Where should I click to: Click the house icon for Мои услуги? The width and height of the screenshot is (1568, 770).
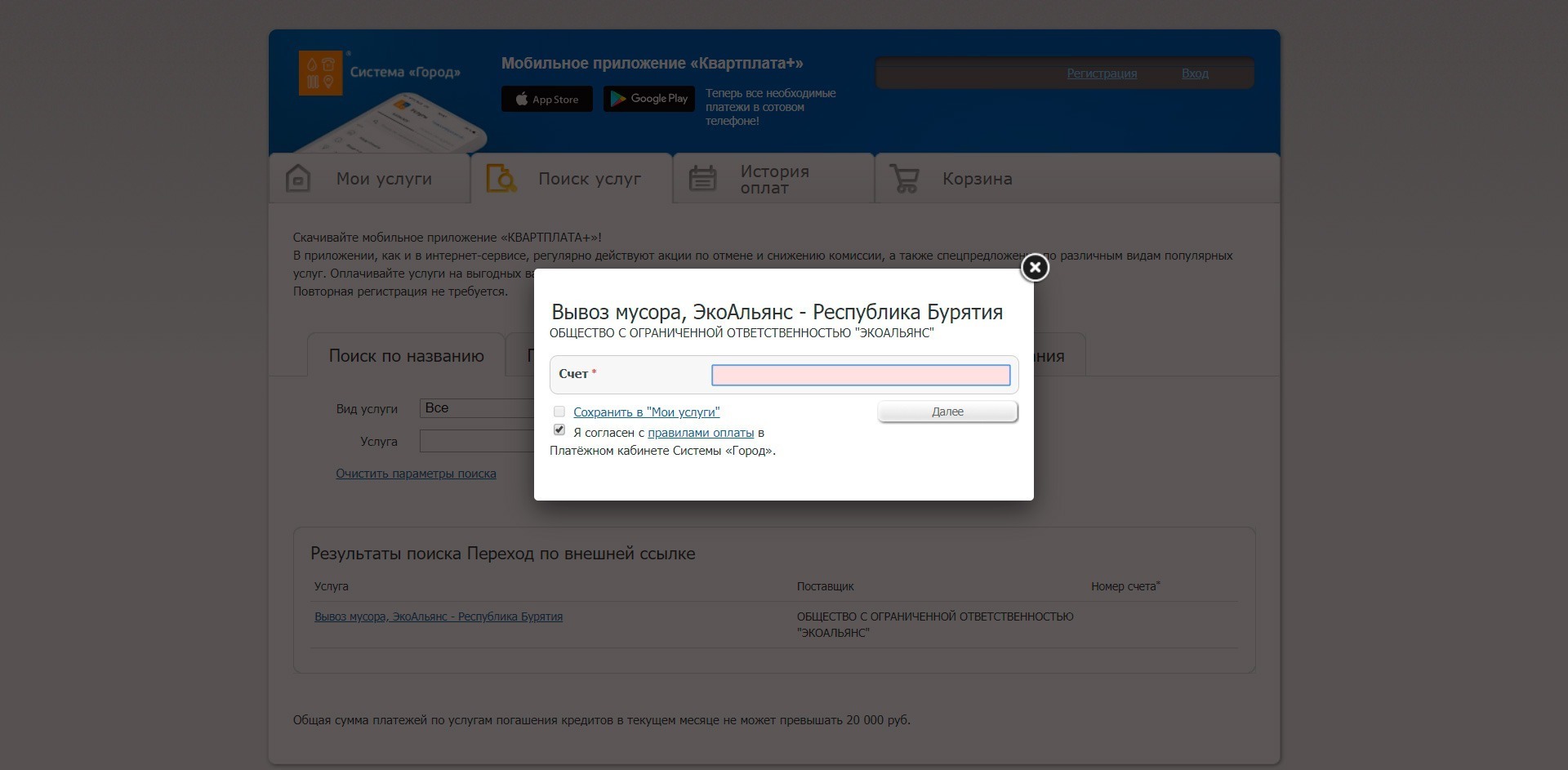(x=298, y=178)
